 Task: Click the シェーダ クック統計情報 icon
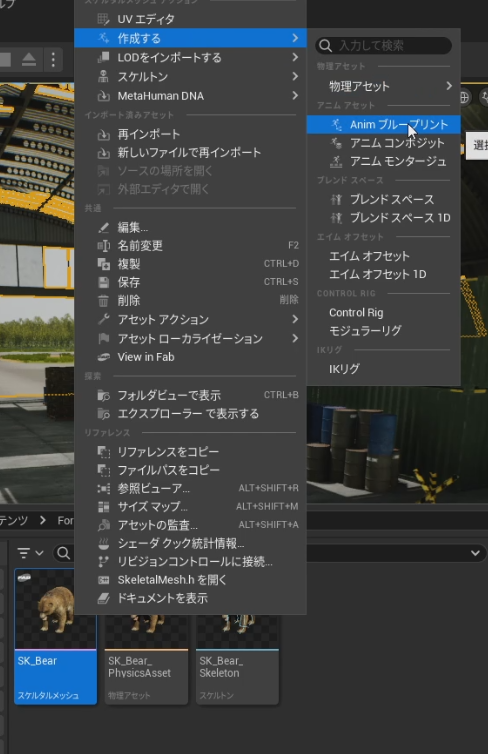[103, 543]
